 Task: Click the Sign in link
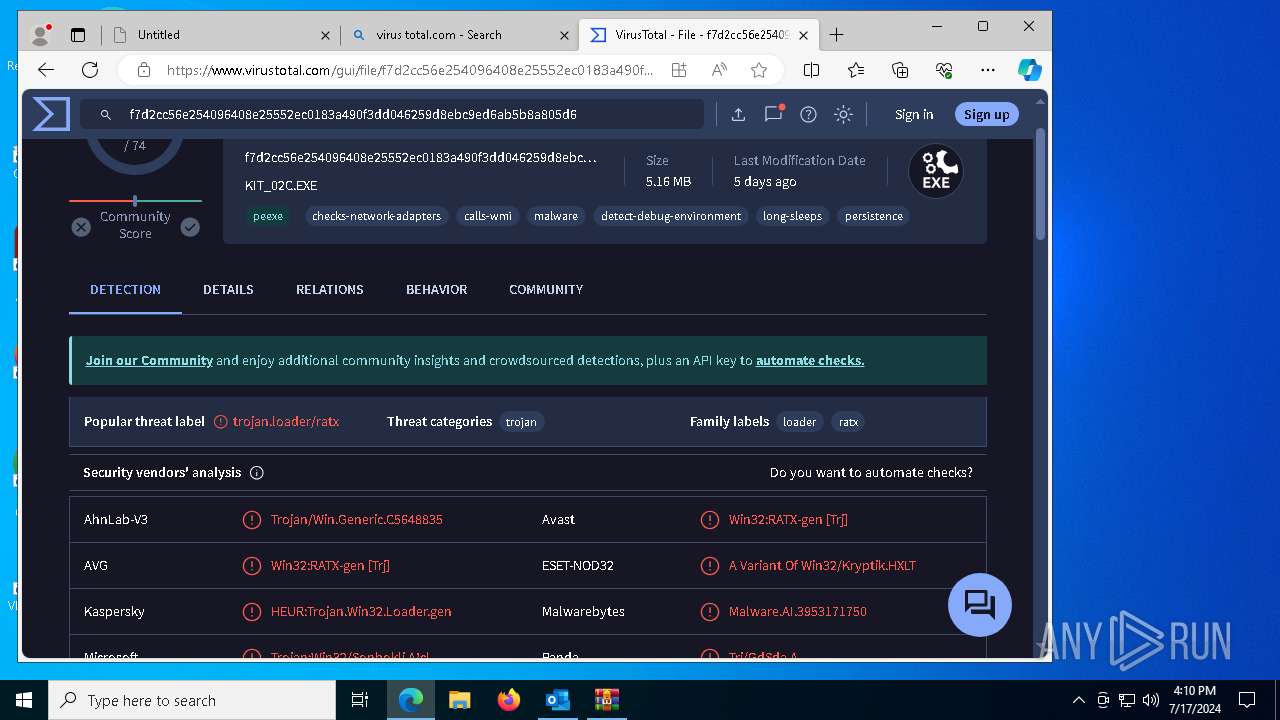[914, 114]
